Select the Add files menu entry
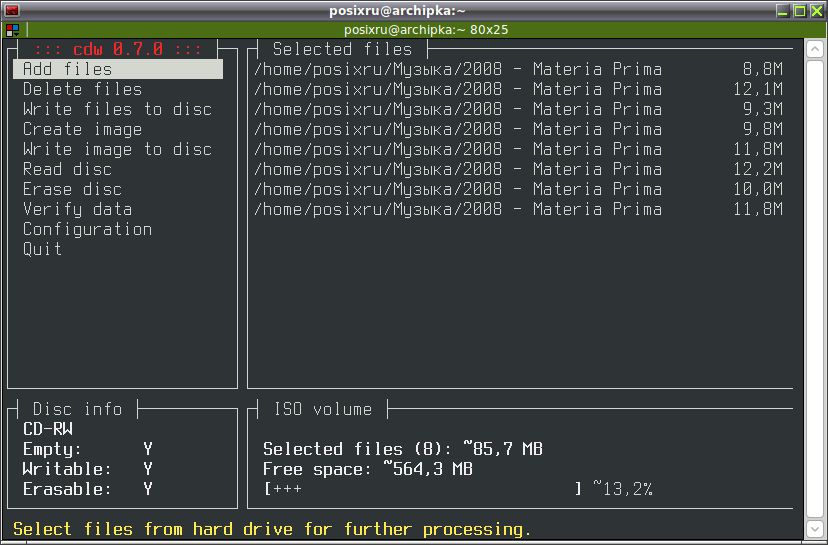Viewport: 828px width, 545px height. (x=118, y=69)
